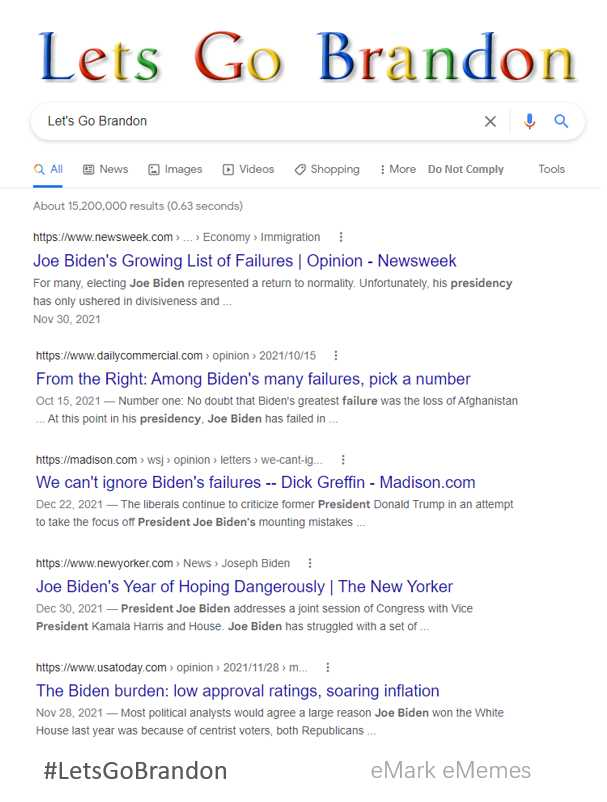Clear the search box with X icon
Image resolution: width=607 pixels, height=802 pixels.
490,121
